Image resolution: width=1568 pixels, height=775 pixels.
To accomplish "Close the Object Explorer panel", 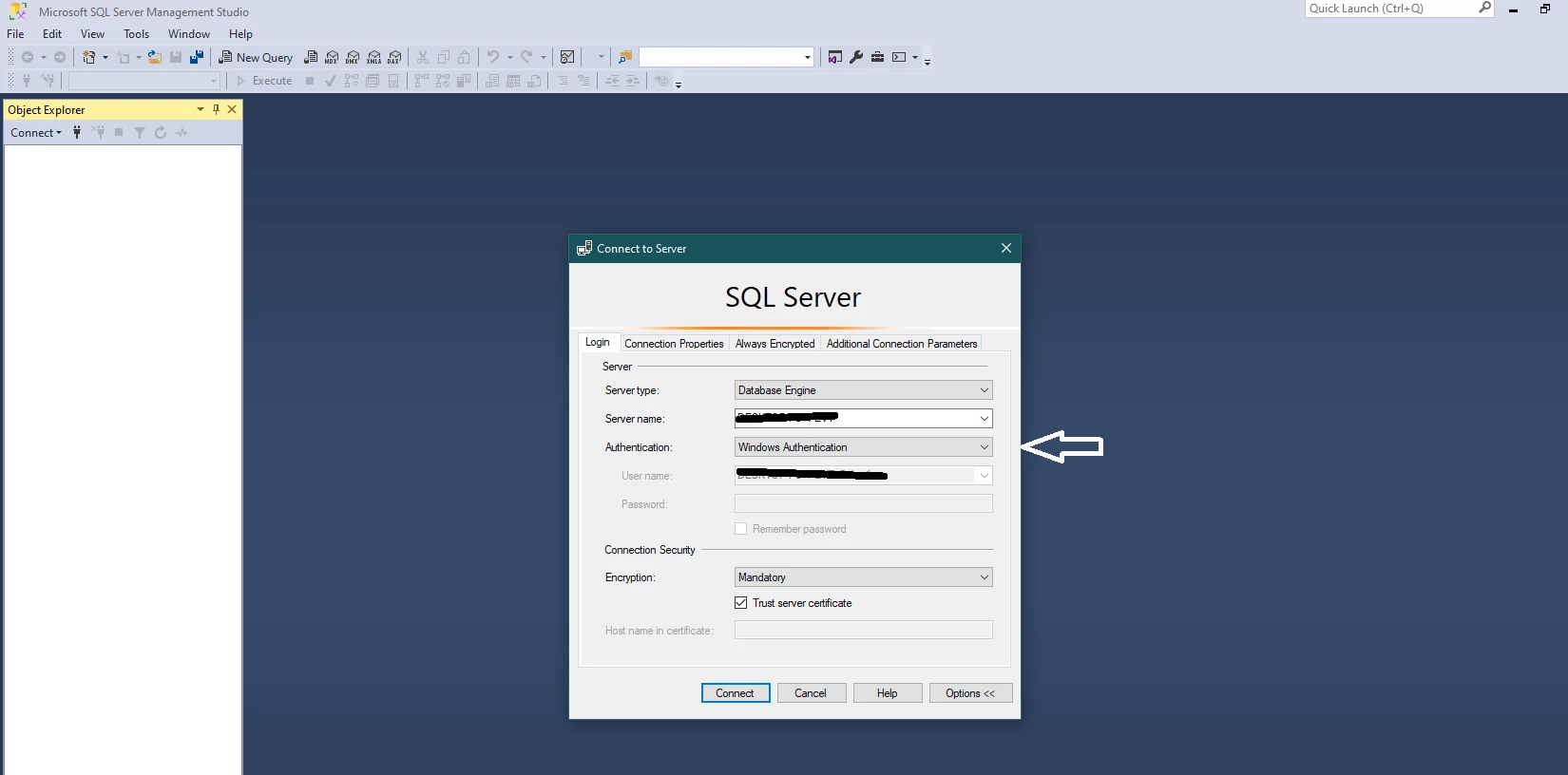I will coord(232,109).
